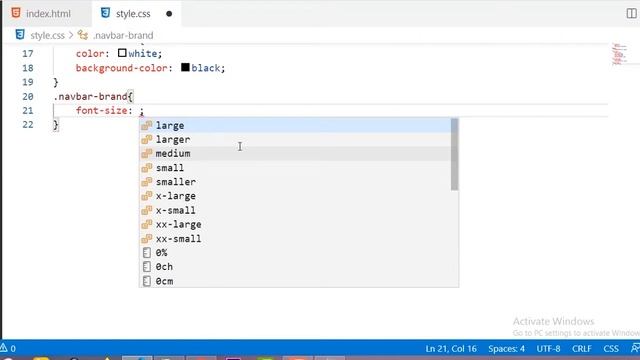Click the unit icon beside '0cm'
Image resolution: width=640 pixels, height=360 pixels.
click(x=147, y=281)
